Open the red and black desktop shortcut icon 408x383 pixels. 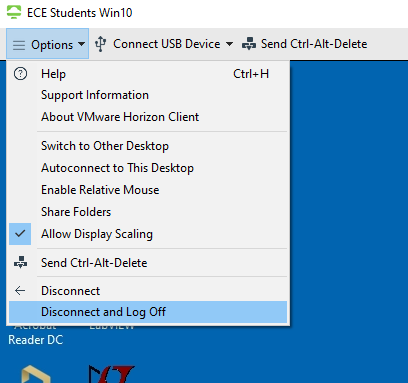tap(112, 374)
